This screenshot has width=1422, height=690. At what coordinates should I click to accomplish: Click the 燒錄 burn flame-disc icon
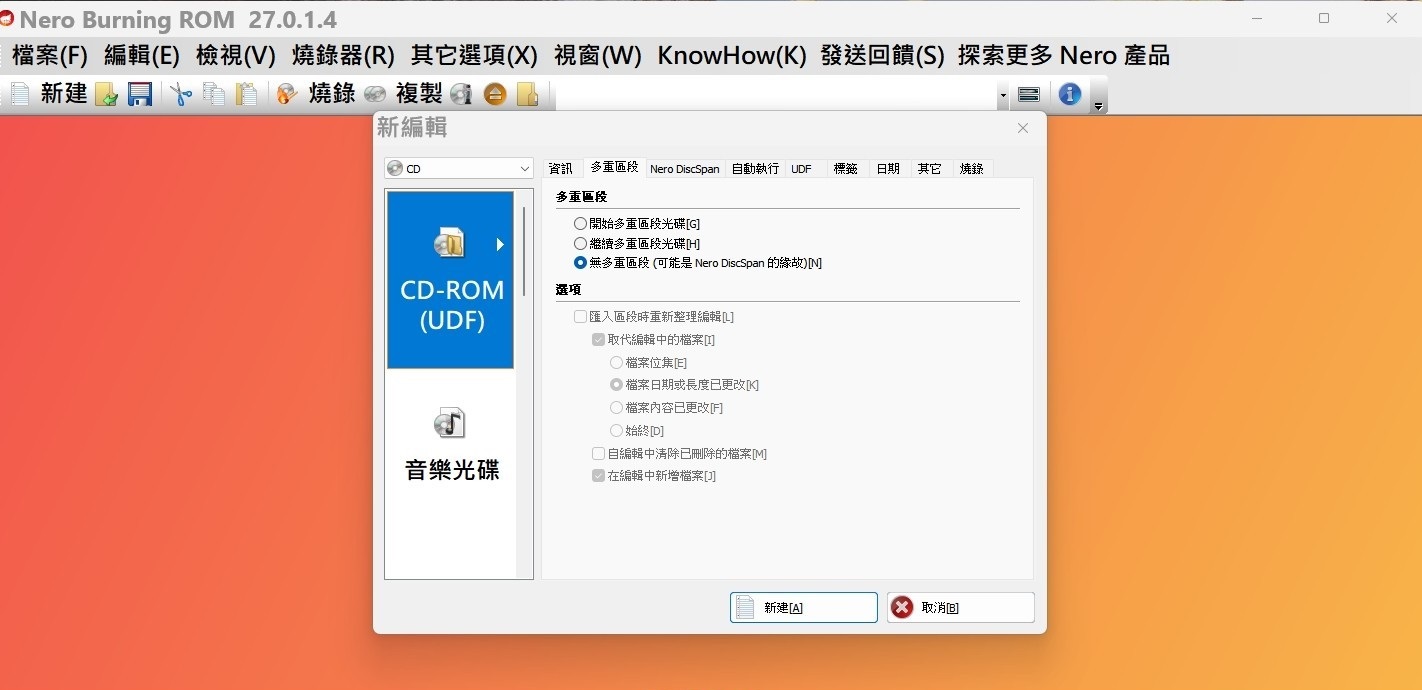(x=288, y=94)
